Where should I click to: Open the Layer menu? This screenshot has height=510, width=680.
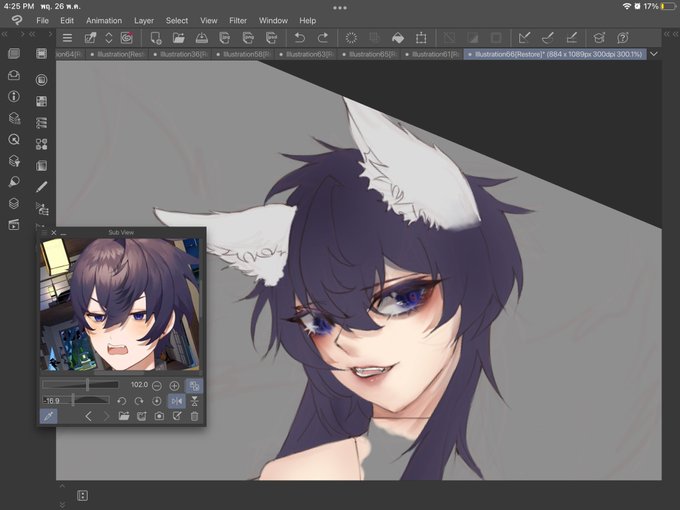(x=144, y=20)
